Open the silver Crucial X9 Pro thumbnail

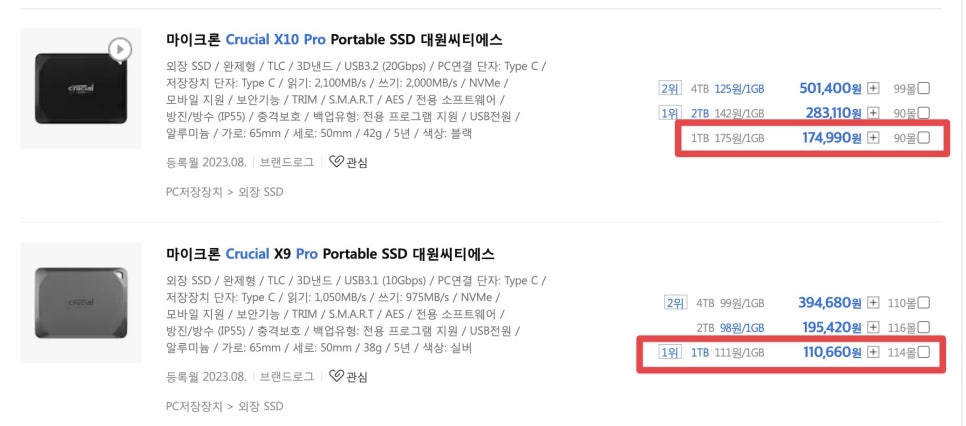[80, 302]
